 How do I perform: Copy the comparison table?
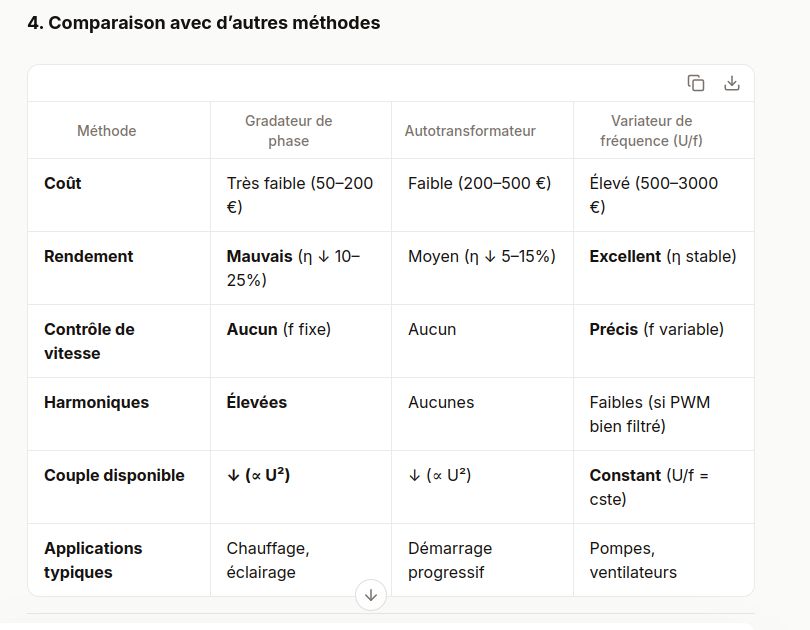[696, 83]
